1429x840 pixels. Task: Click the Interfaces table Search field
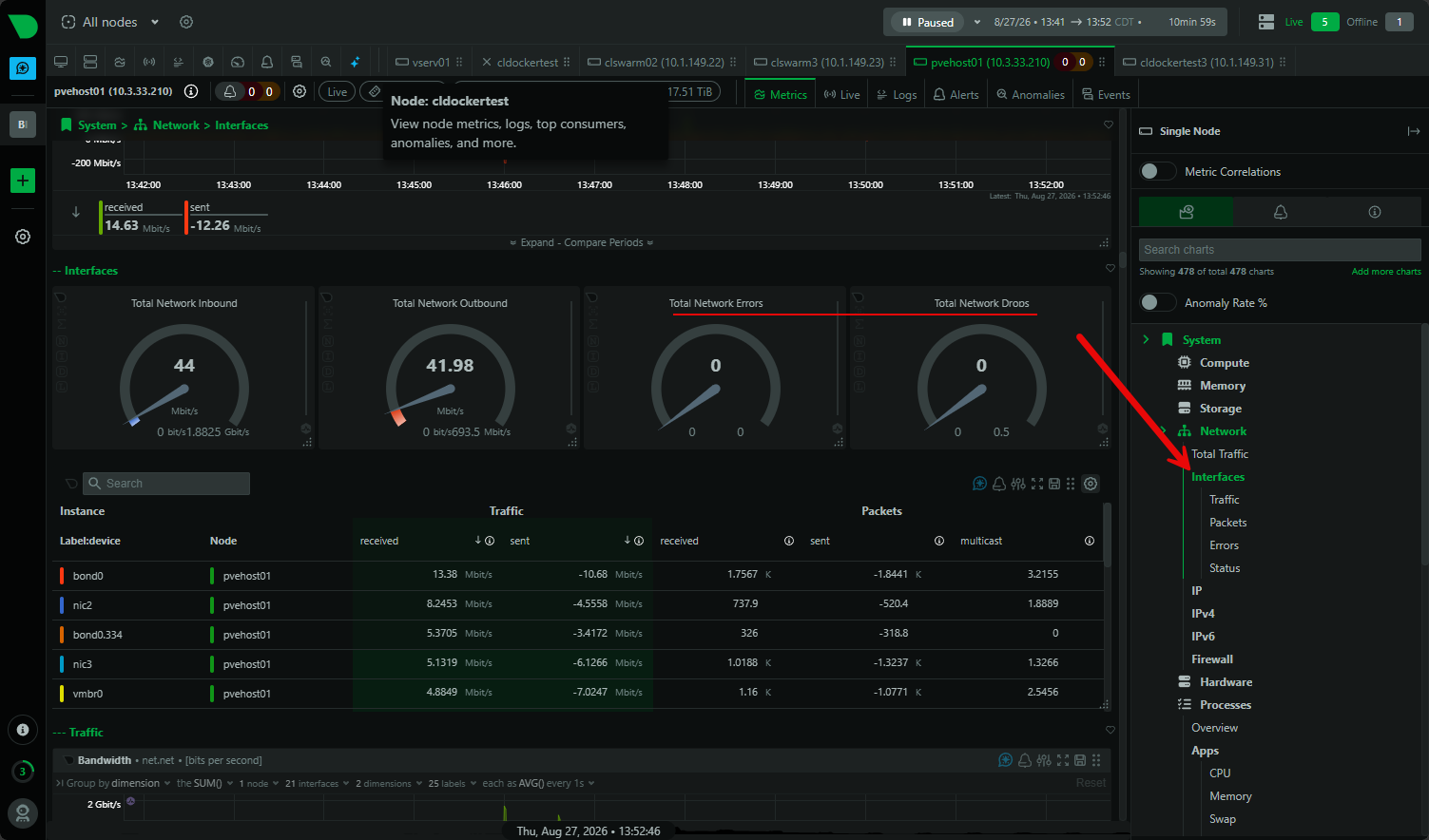(x=166, y=484)
